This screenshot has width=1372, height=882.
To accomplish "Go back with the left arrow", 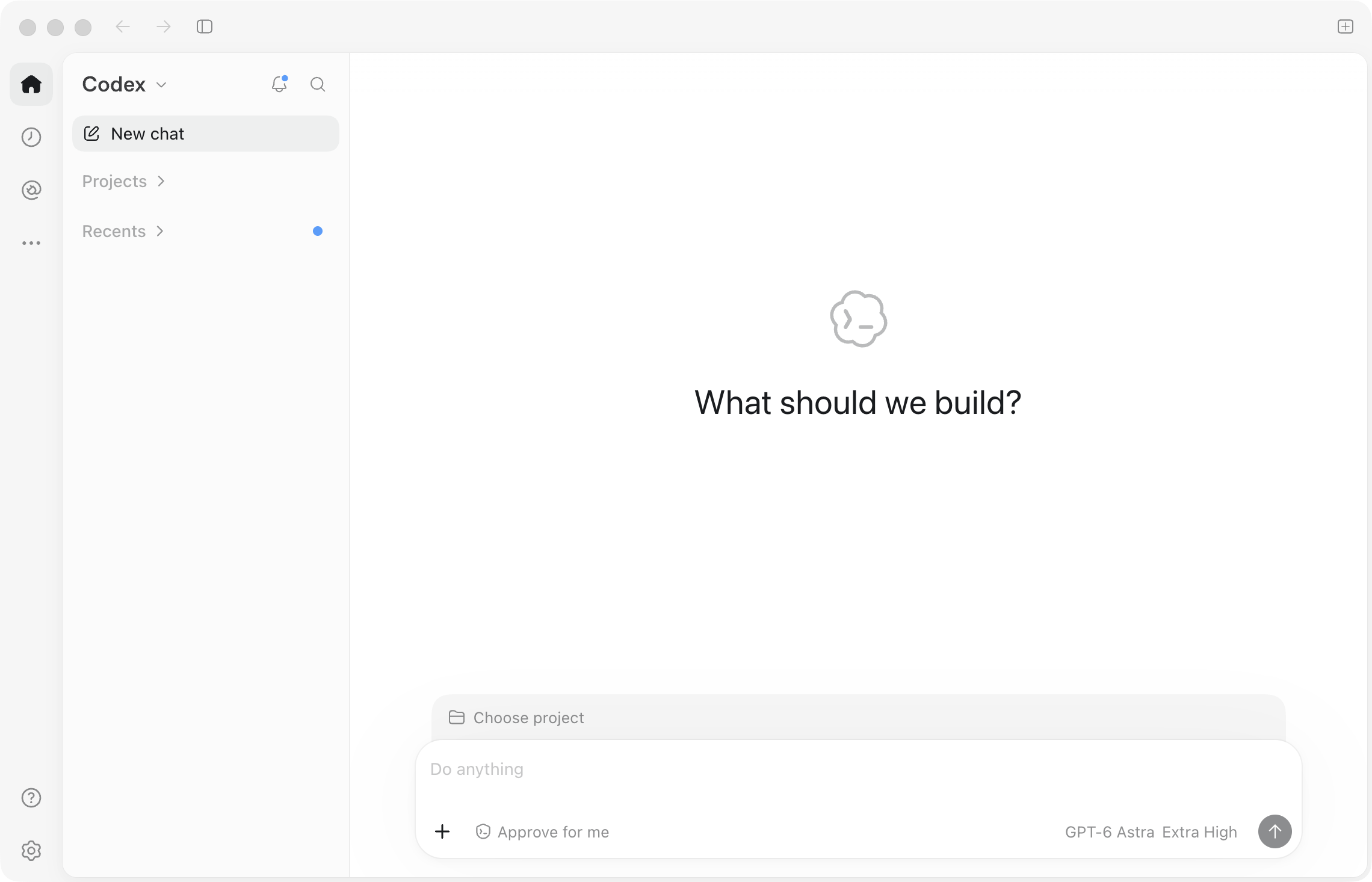I will coord(123,26).
